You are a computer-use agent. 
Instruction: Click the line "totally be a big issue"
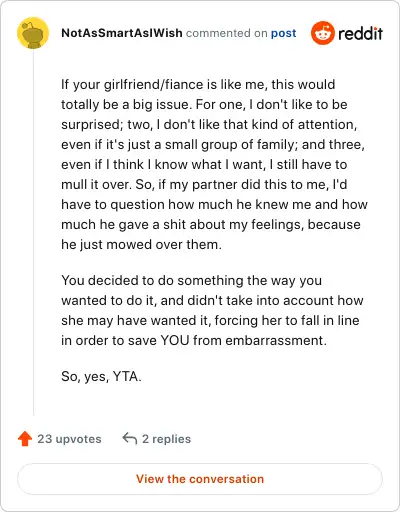coord(204,105)
